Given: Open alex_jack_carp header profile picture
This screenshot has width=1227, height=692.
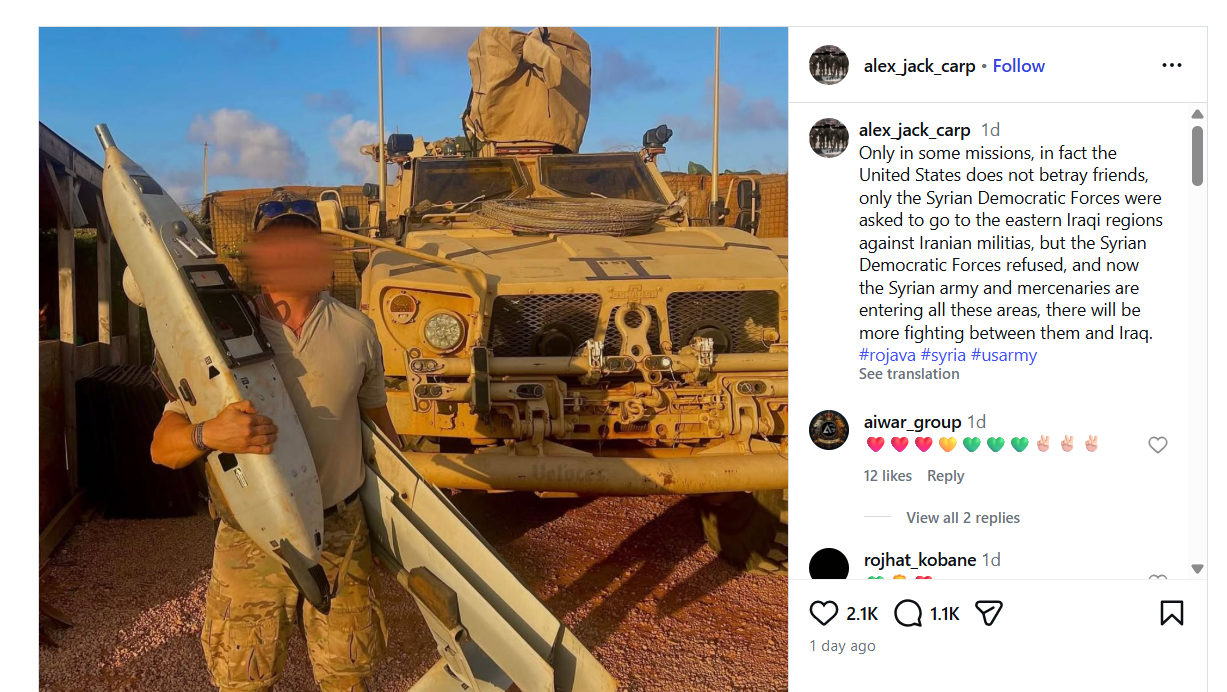Looking at the screenshot, I should pyautogui.click(x=829, y=65).
